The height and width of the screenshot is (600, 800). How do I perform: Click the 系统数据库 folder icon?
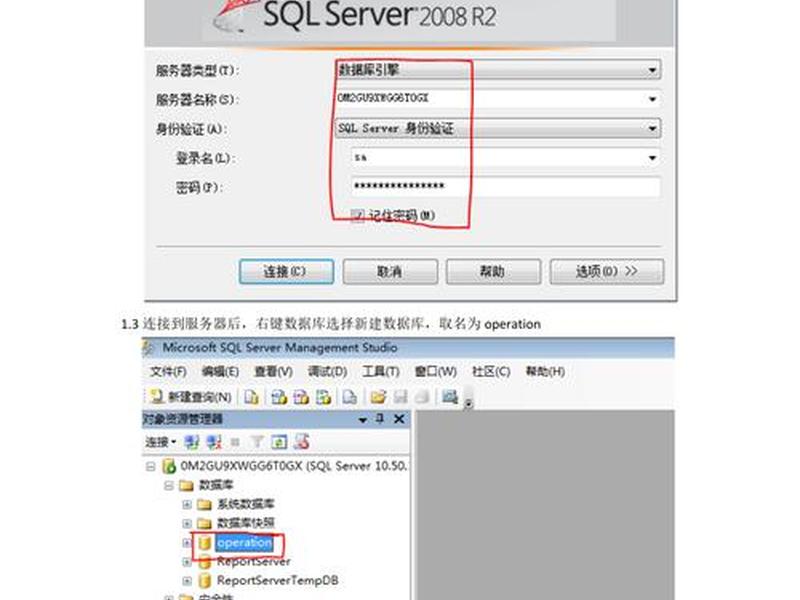pos(205,505)
